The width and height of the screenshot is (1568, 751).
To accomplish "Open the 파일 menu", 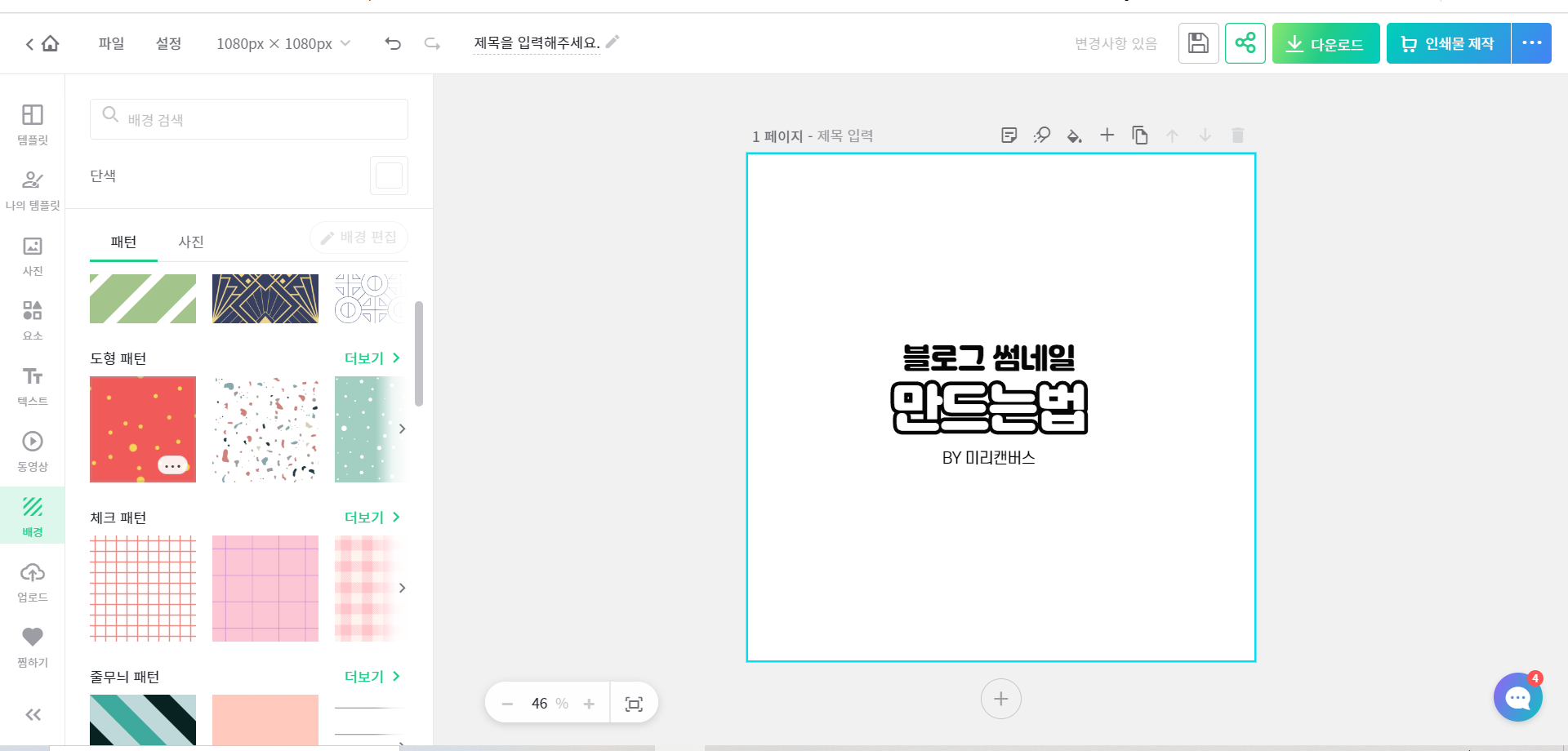I will (111, 43).
